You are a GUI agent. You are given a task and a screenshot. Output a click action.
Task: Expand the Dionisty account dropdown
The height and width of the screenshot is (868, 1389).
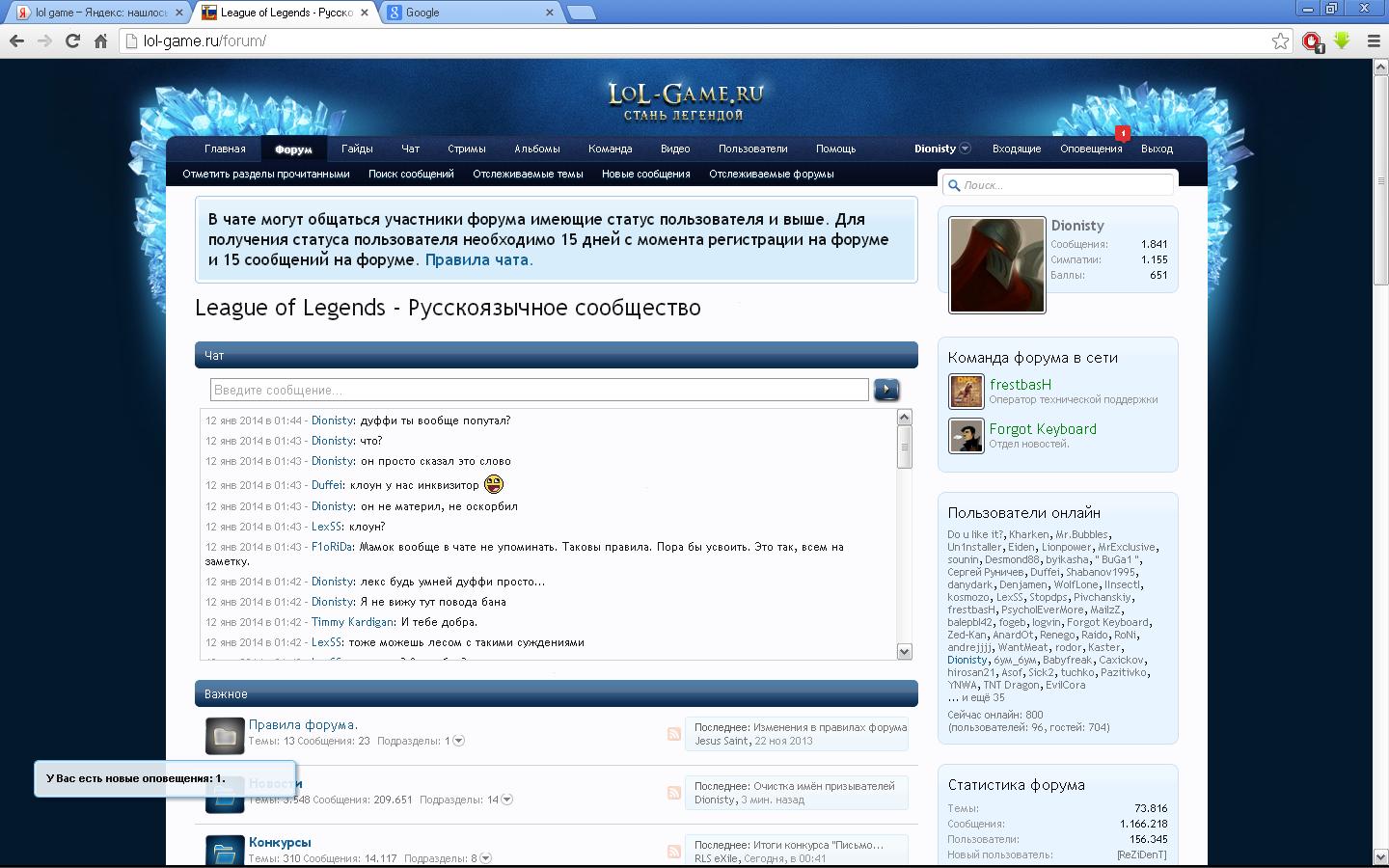[x=965, y=149]
